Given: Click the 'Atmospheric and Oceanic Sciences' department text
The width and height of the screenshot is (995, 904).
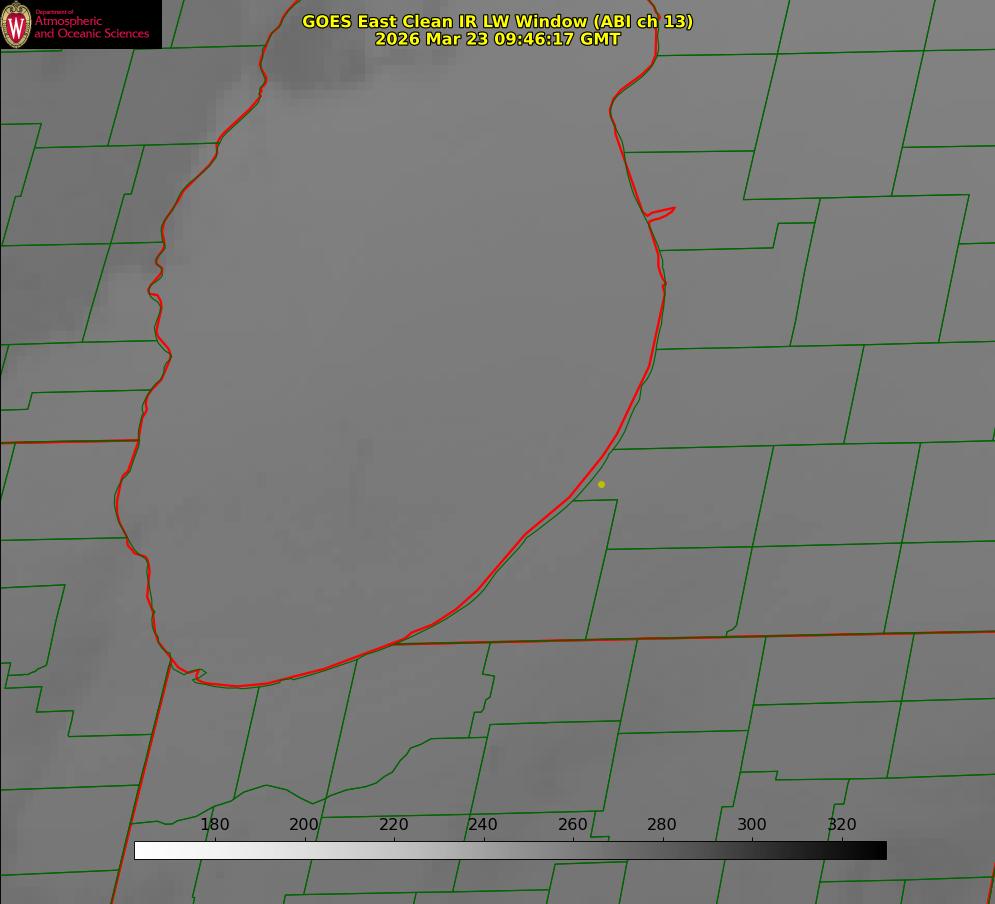Looking at the screenshot, I should (x=91, y=27).
